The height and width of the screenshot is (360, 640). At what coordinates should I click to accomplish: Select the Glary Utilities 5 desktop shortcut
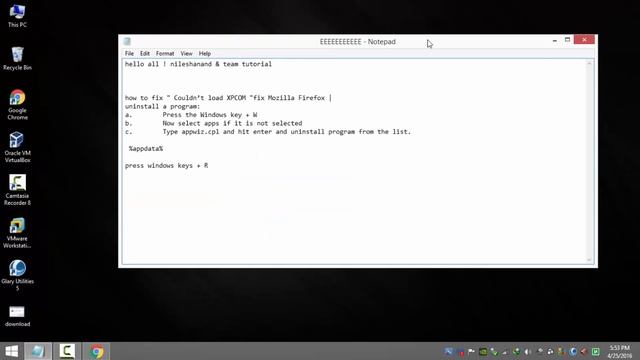click(x=17, y=276)
